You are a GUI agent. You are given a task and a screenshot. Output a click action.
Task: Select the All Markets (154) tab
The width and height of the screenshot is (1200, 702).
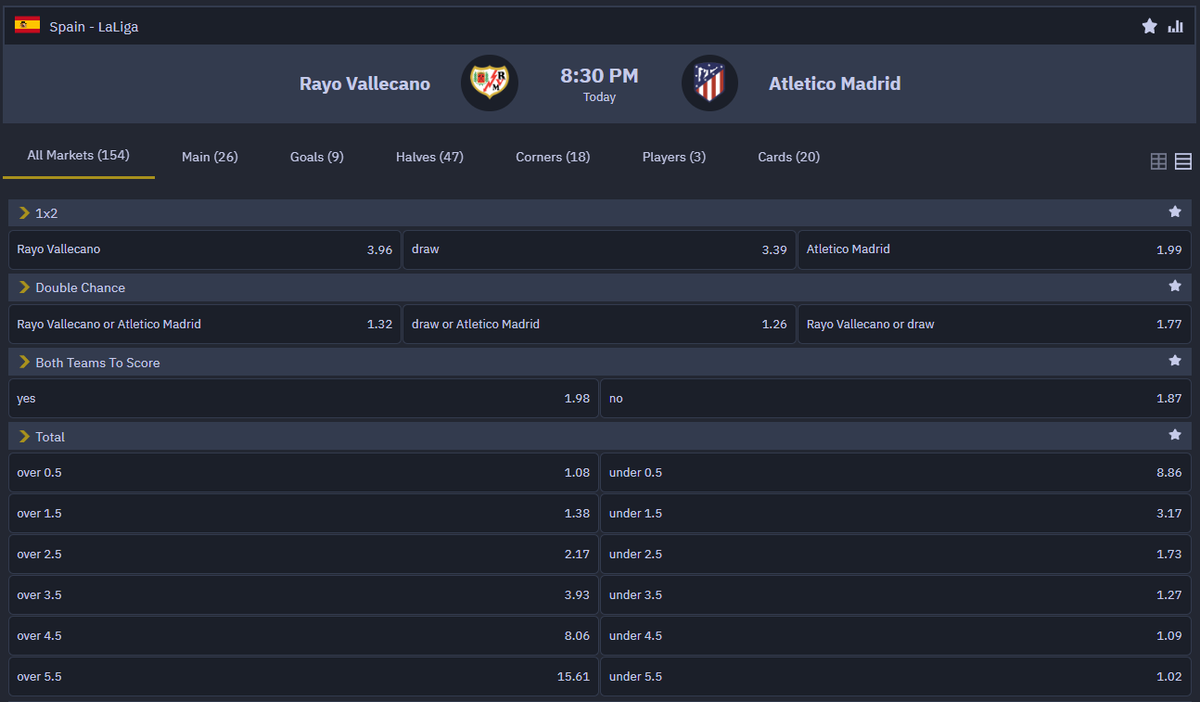click(x=78, y=156)
